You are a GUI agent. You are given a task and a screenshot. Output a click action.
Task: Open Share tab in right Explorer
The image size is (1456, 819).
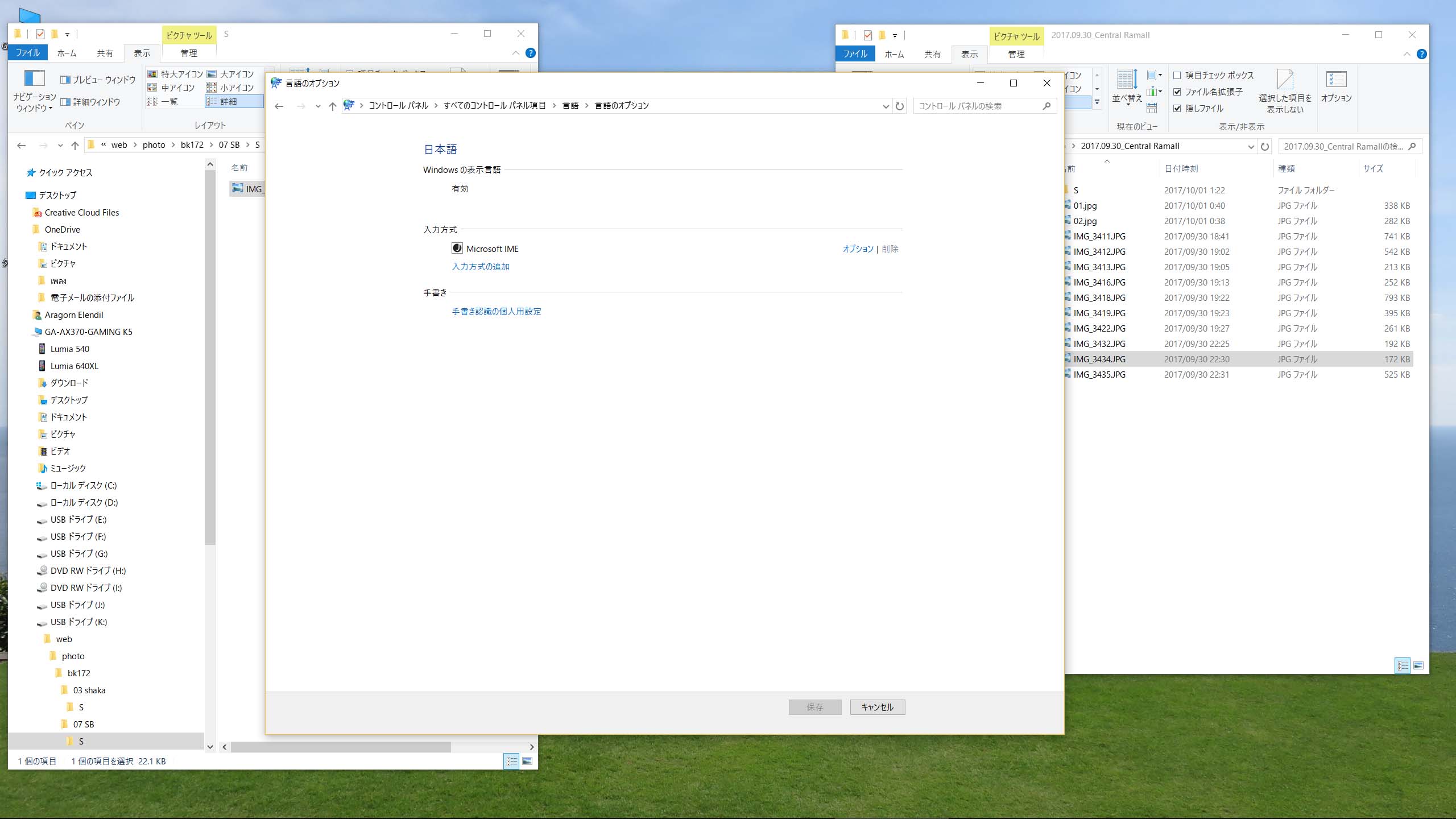[932, 54]
